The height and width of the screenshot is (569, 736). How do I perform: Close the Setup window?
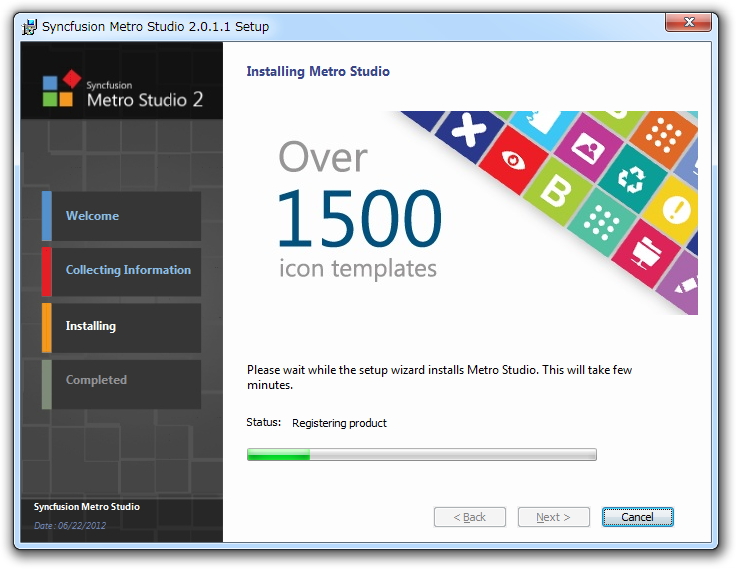coord(688,22)
